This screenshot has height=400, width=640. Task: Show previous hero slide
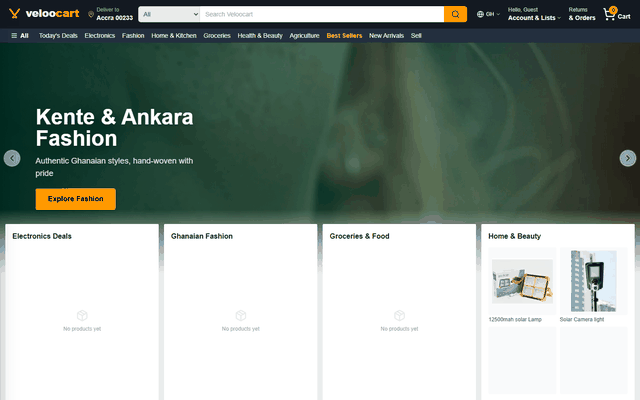coord(12,158)
